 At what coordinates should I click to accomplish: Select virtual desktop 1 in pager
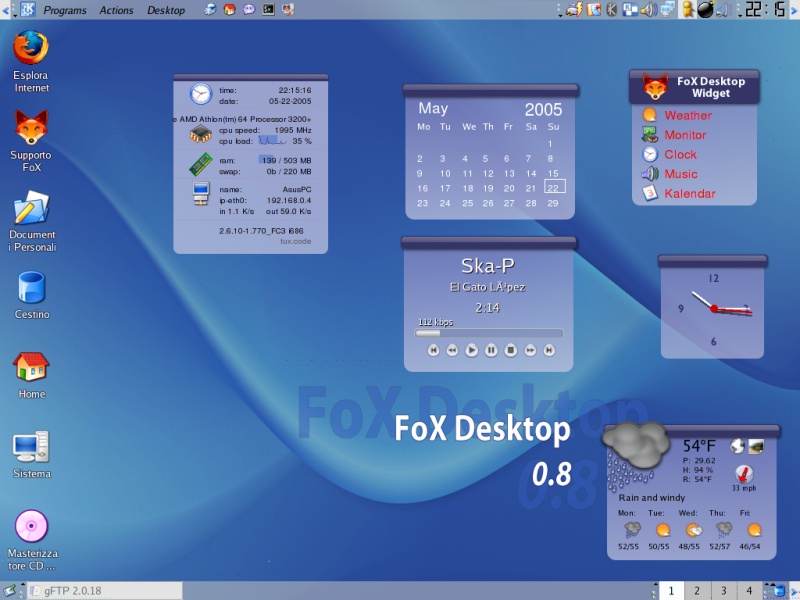pyautogui.click(x=671, y=591)
